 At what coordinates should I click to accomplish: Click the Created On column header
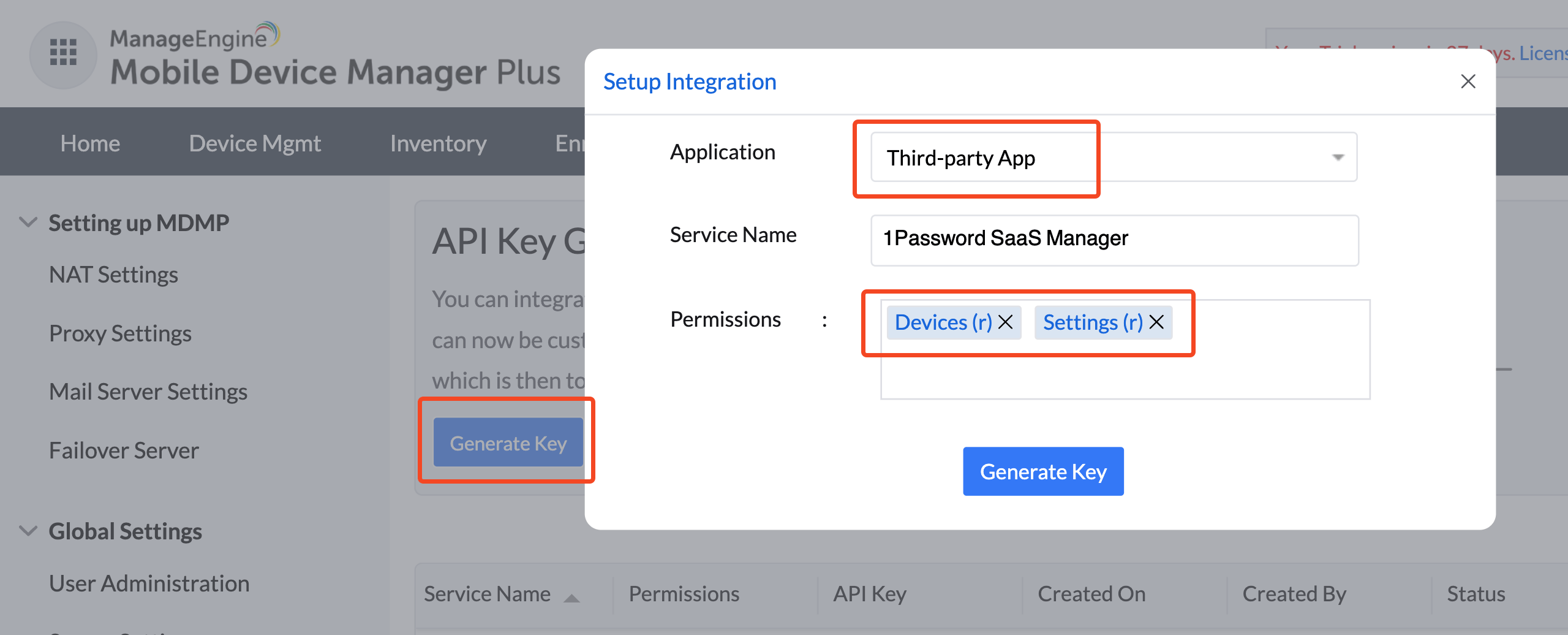click(1091, 594)
